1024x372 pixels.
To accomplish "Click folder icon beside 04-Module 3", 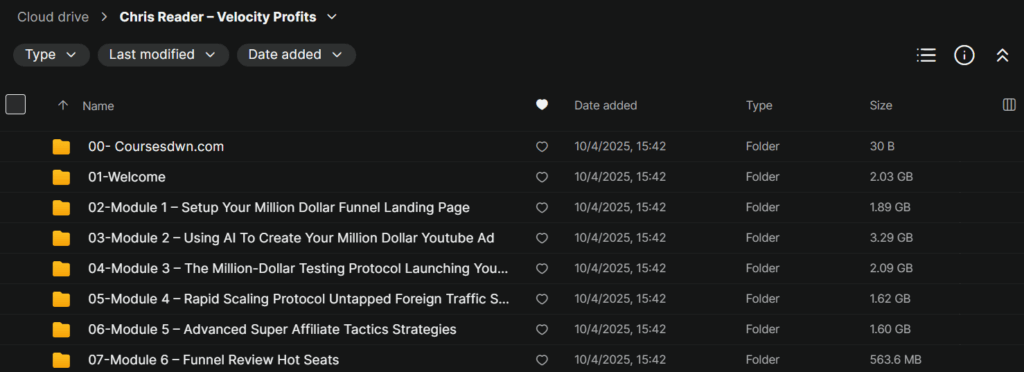I will [x=61, y=268].
